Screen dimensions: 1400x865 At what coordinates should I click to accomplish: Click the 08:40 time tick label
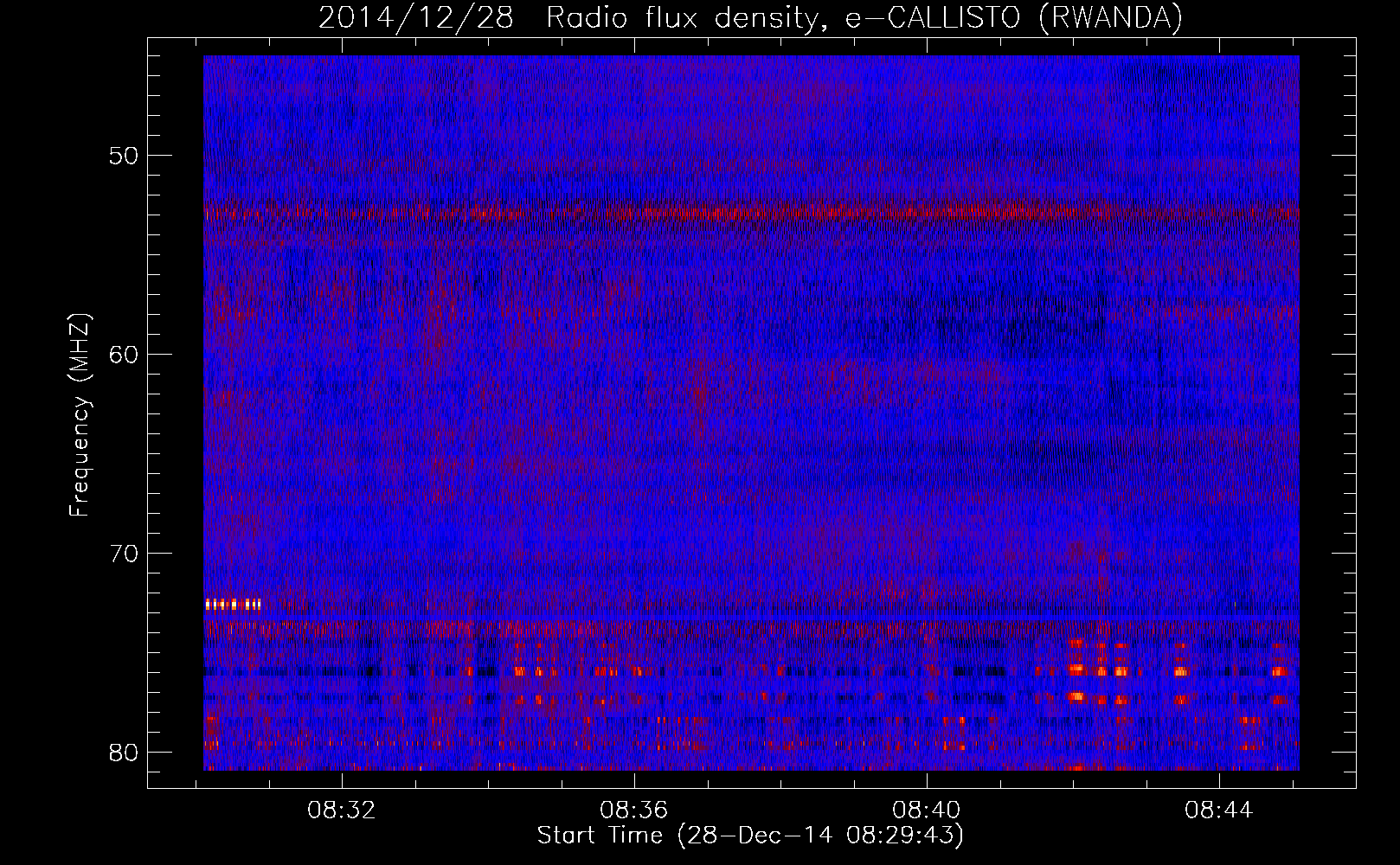[x=927, y=811]
